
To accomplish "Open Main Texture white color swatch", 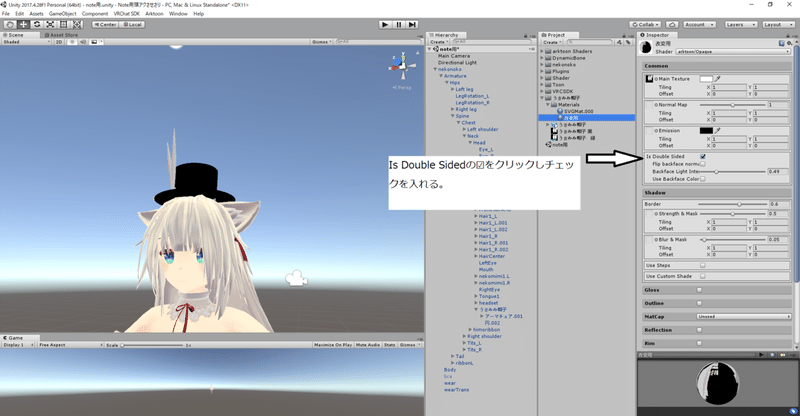I will point(706,79).
